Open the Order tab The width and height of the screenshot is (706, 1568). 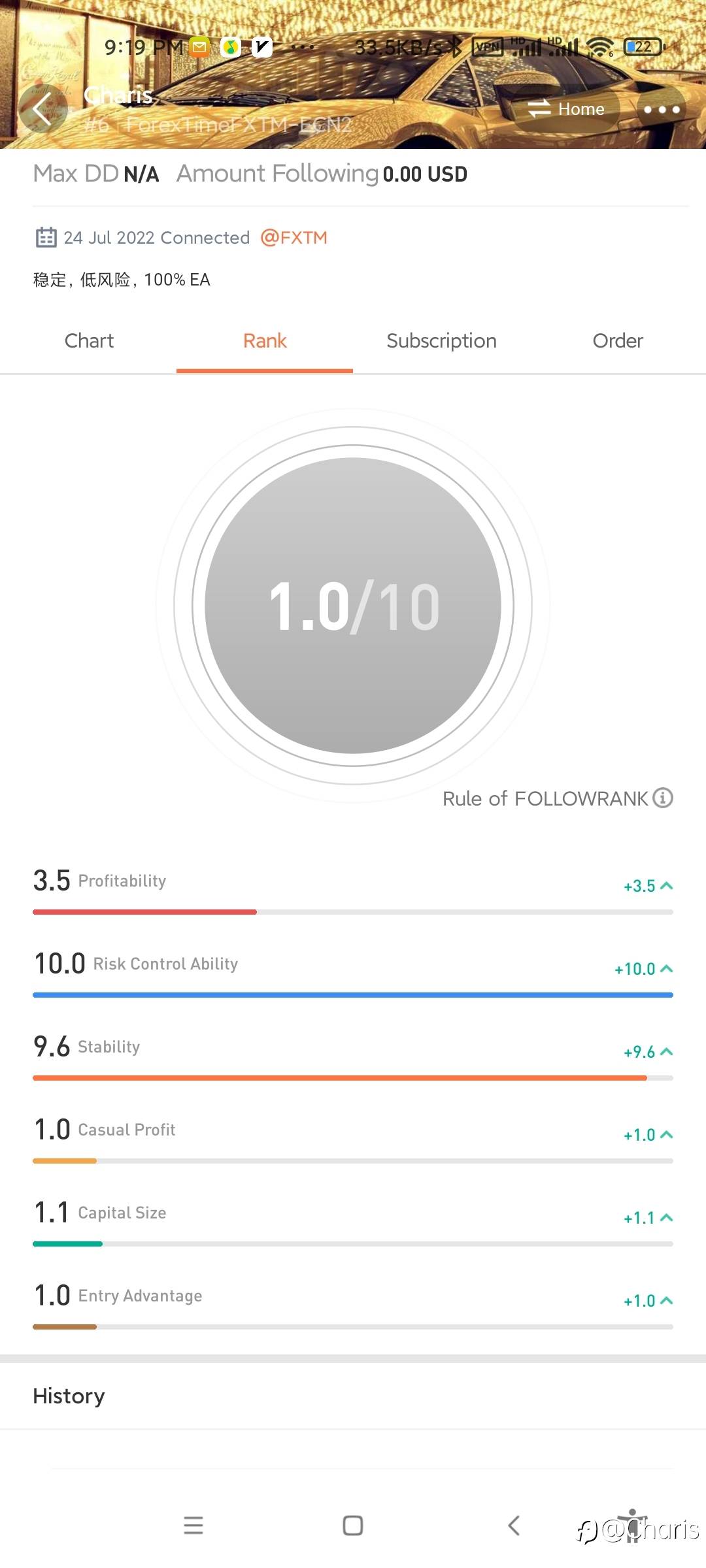tap(618, 340)
